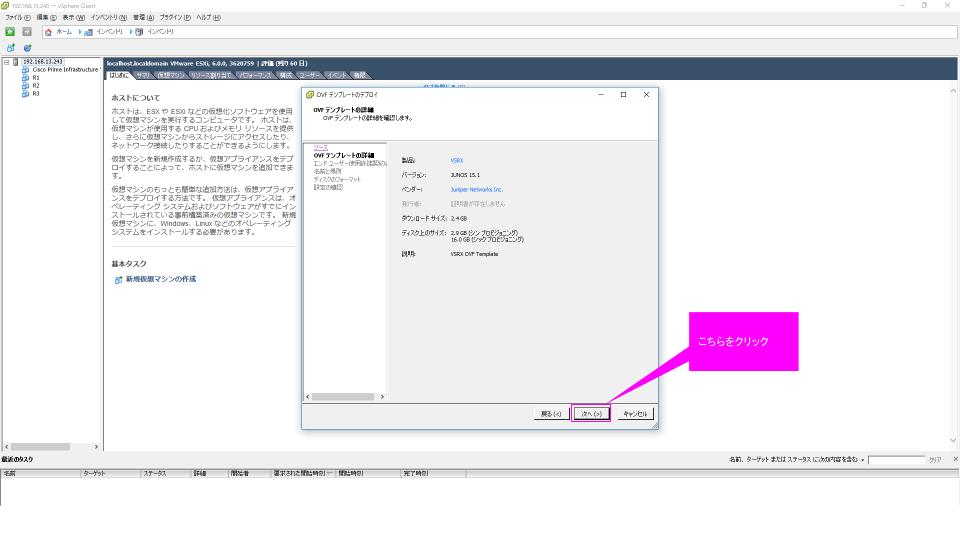Viewport: 960px width, 540px height.
Task: Select Cisco Prime Infrastructure in inventory tree
Action: point(66,70)
